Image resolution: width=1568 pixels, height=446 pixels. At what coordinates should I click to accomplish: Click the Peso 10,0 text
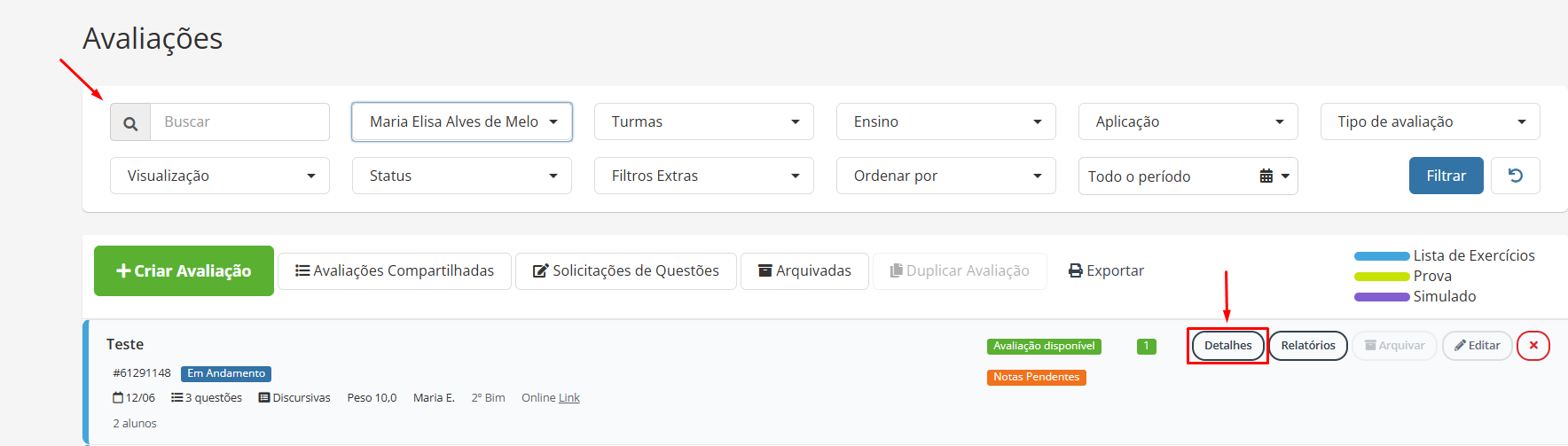[x=372, y=398]
